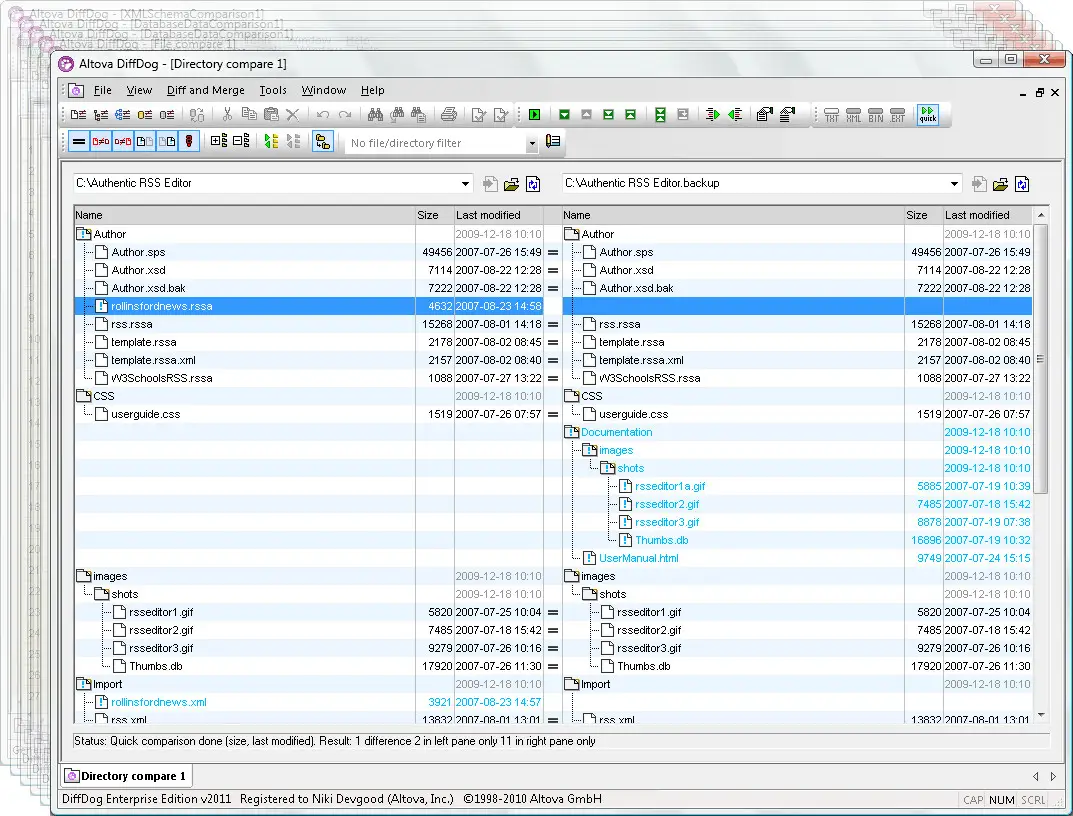1073x816 pixels.
Task: Collapse all directories with the minus icon
Action: (241, 141)
